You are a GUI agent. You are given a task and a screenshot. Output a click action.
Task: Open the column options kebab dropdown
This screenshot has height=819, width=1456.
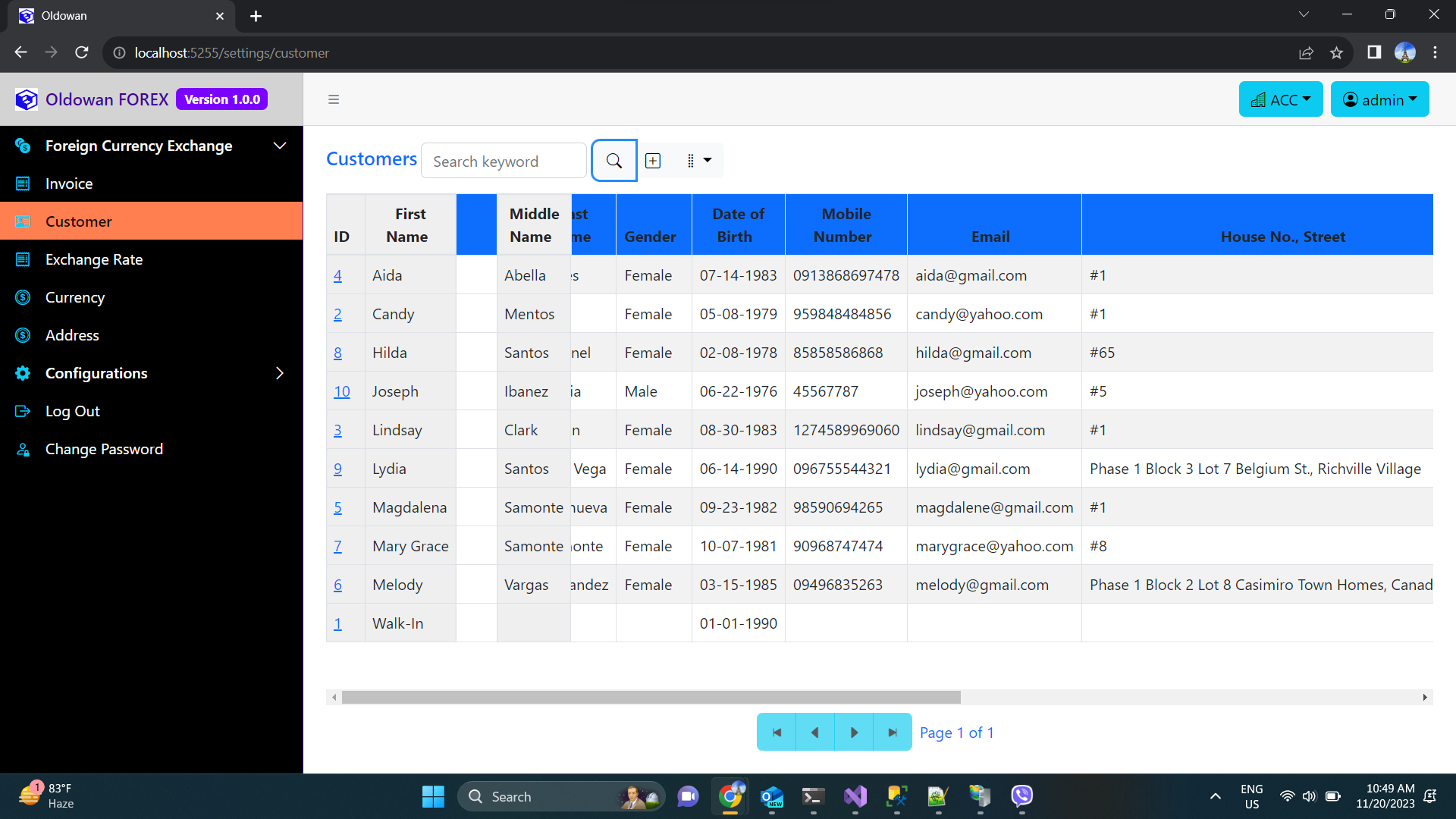[x=699, y=160]
